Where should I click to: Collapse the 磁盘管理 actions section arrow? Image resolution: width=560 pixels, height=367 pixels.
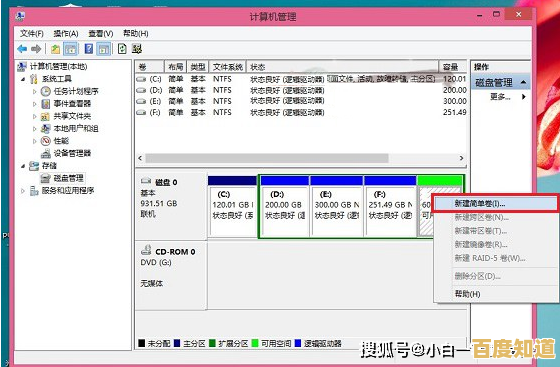pos(524,82)
